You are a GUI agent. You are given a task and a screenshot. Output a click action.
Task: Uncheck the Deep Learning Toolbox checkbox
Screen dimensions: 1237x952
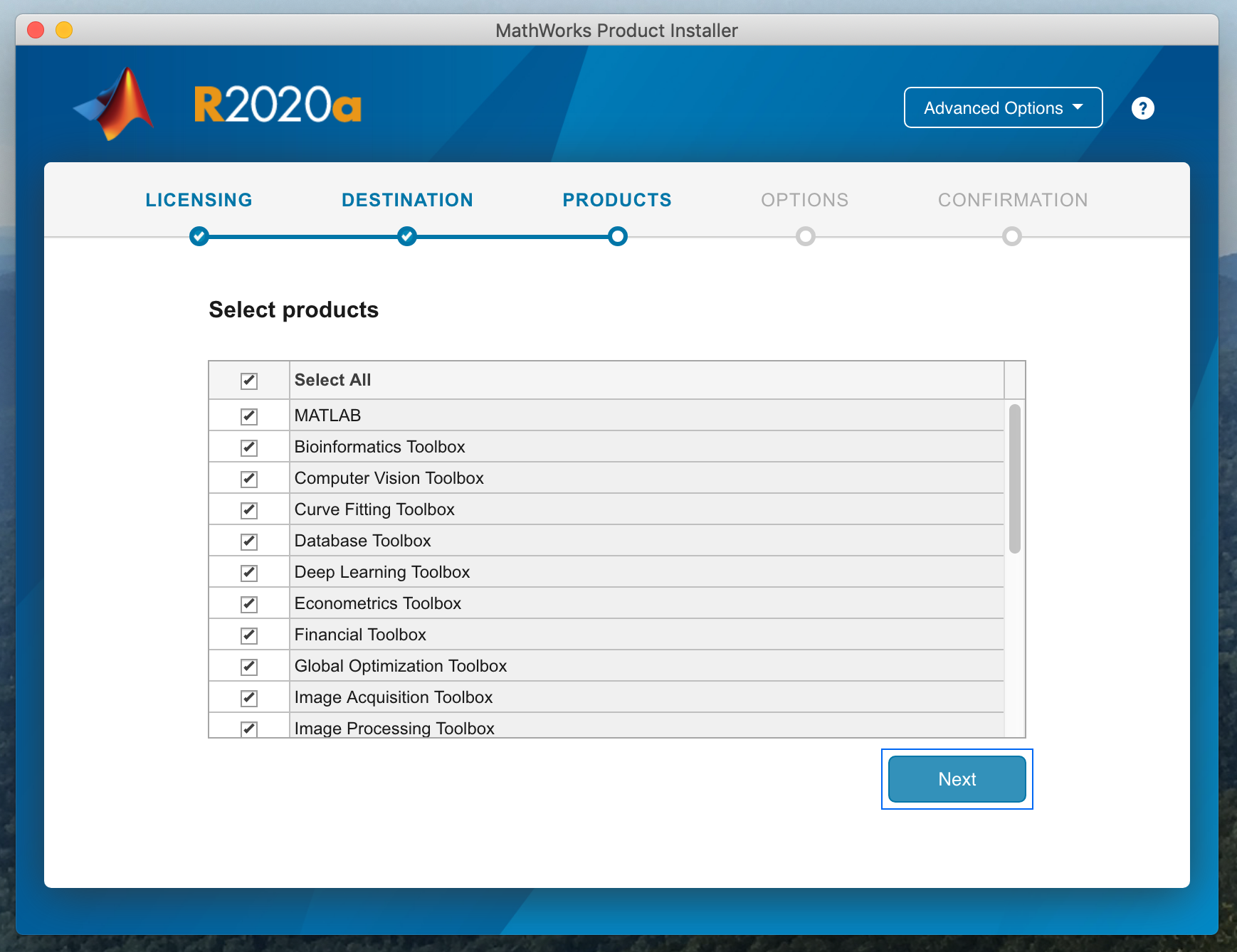tap(249, 573)
